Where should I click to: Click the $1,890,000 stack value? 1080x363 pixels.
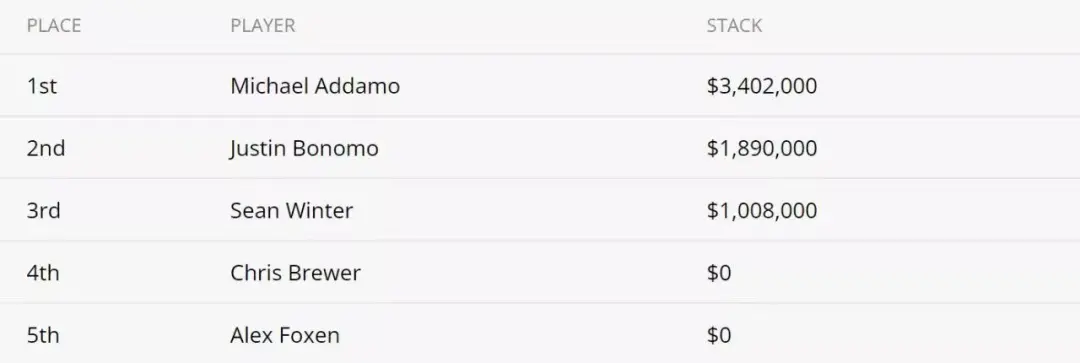tap(762, 148)
